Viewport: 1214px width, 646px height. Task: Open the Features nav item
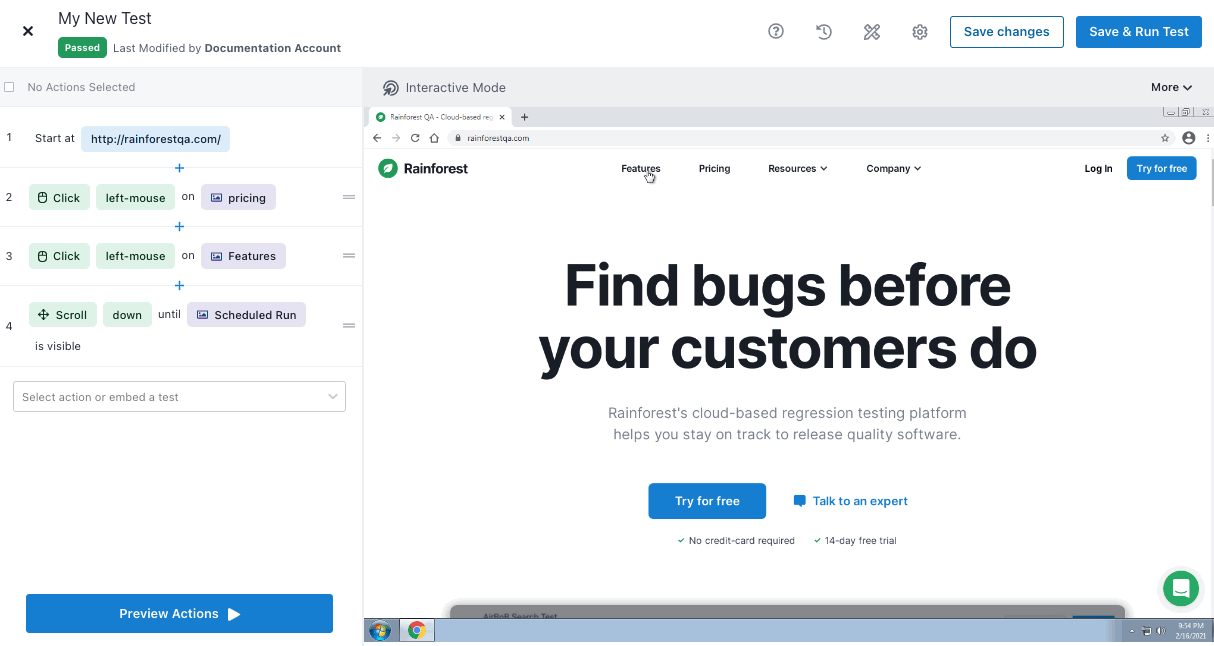(641, 169)
